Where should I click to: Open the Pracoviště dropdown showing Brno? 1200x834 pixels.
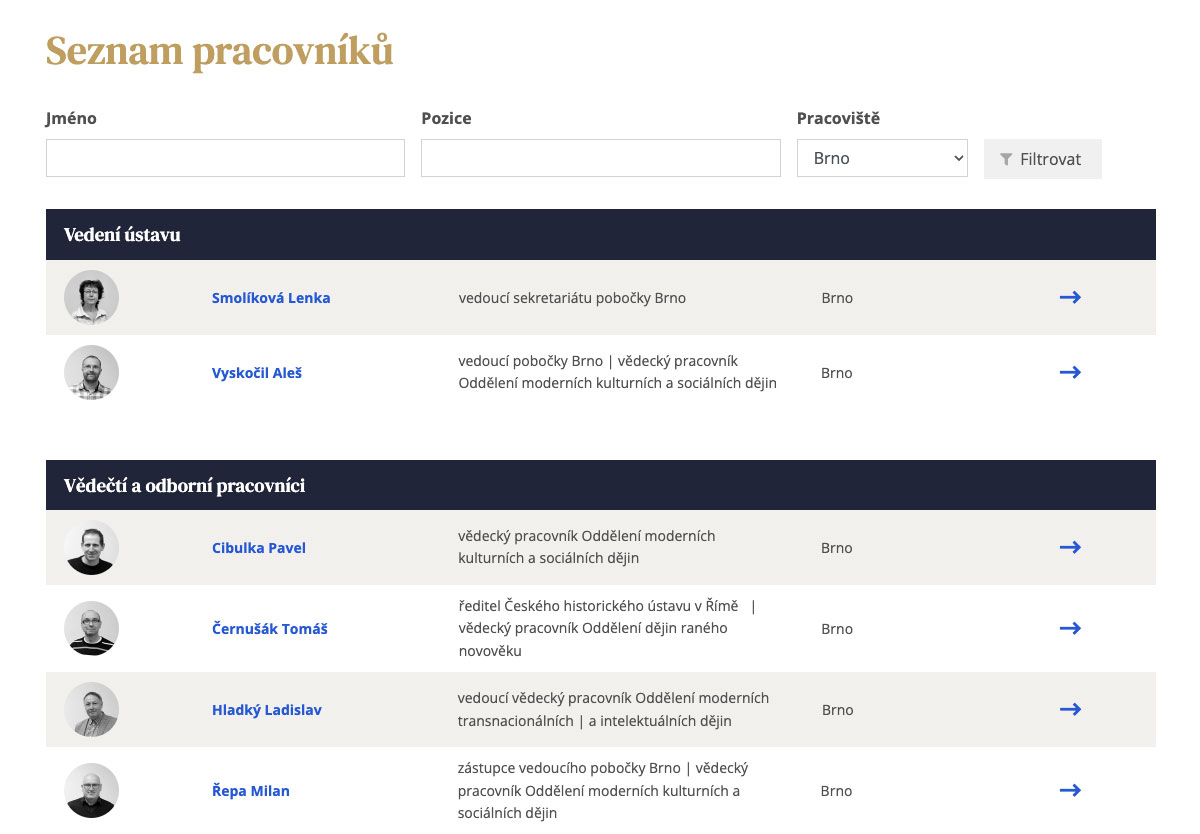881,158
